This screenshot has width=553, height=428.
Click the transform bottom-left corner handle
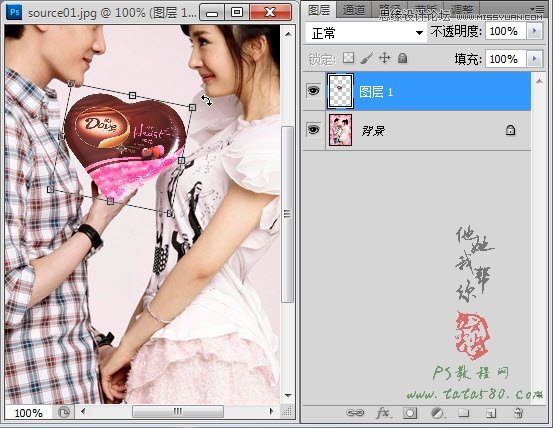point(50,189)
